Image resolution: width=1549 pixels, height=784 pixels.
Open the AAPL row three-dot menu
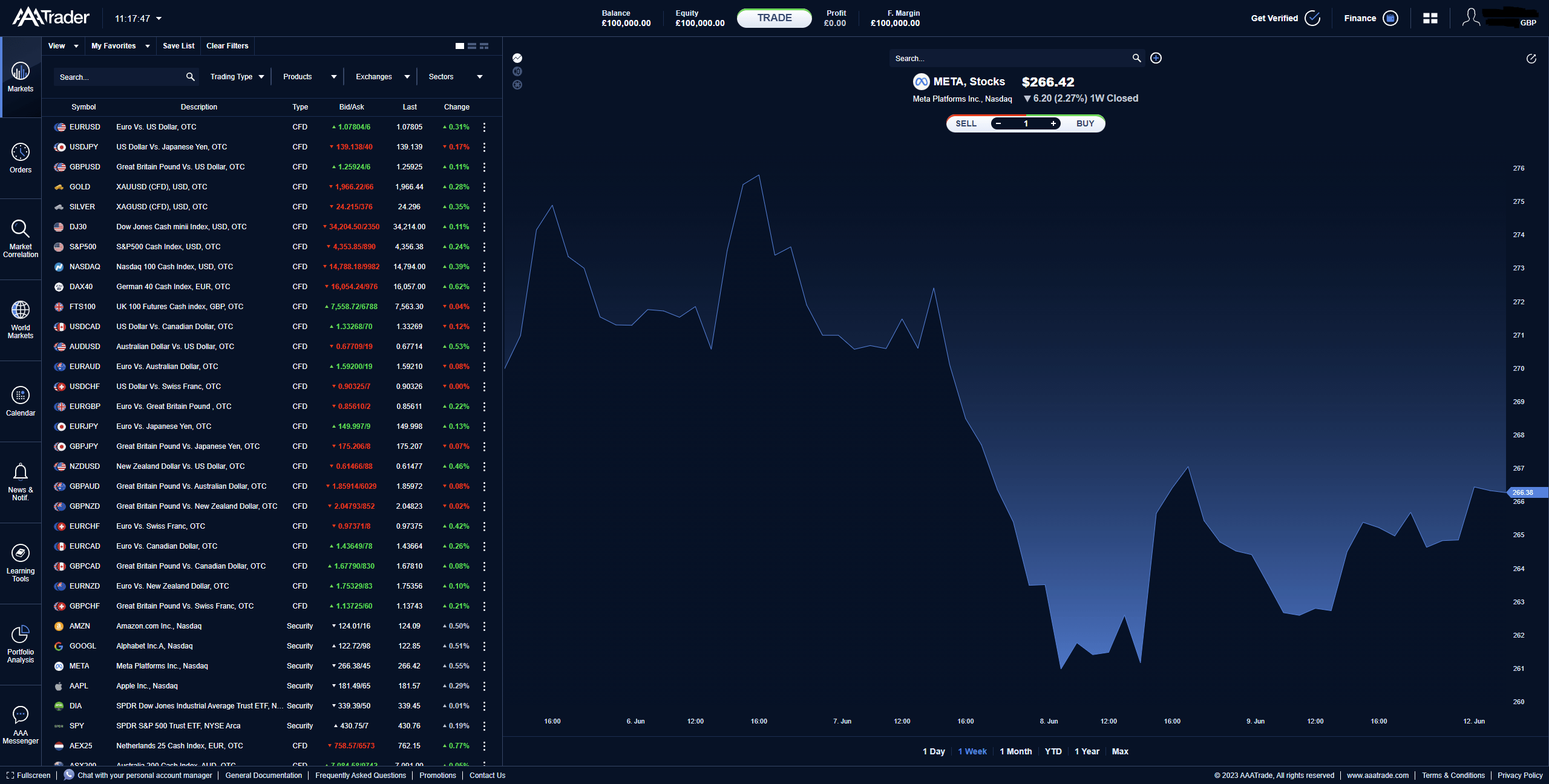[484, 686]
